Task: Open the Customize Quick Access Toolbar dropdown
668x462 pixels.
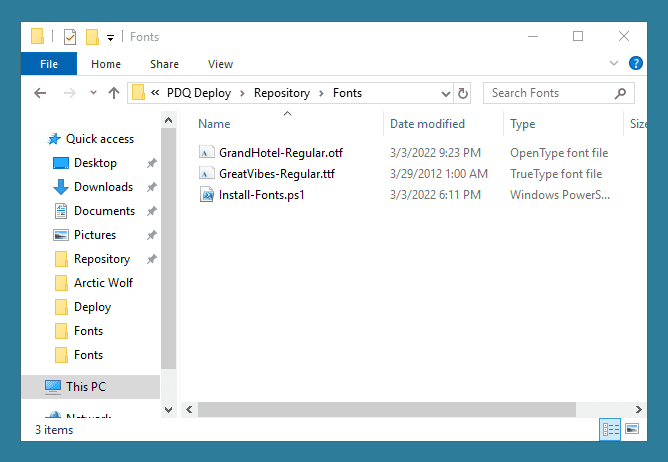Action: point(110,38)
